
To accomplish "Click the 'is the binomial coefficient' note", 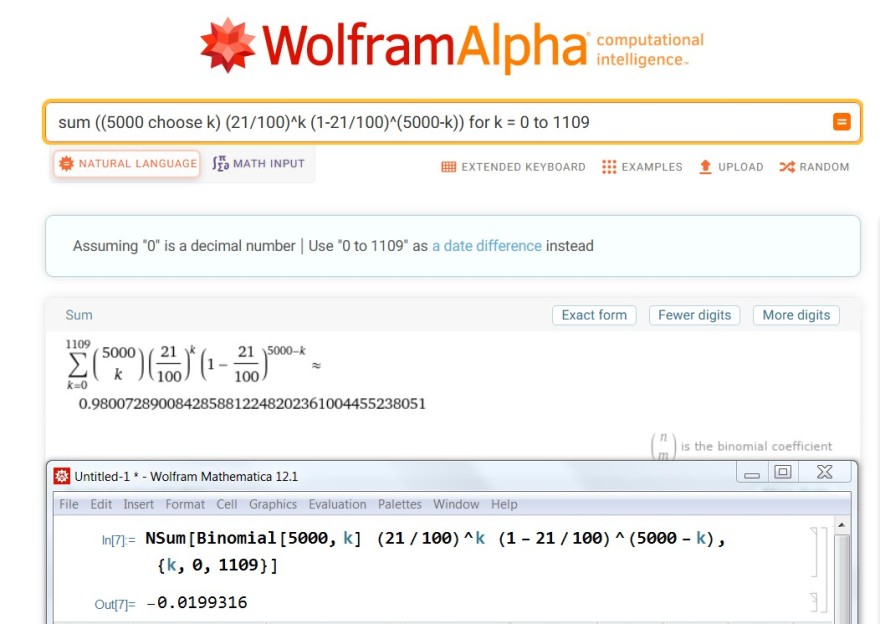I will pos(756,446).
